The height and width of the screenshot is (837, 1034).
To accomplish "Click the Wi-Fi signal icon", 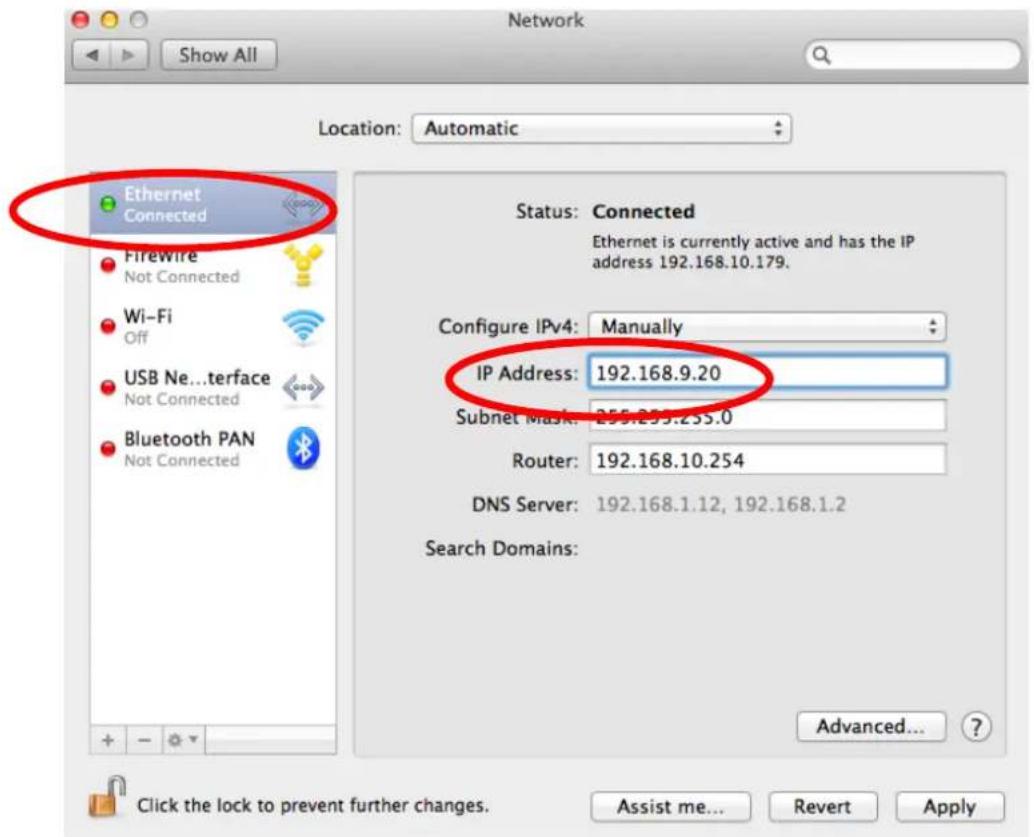I will pyautogui.click(x=303, y=326).
